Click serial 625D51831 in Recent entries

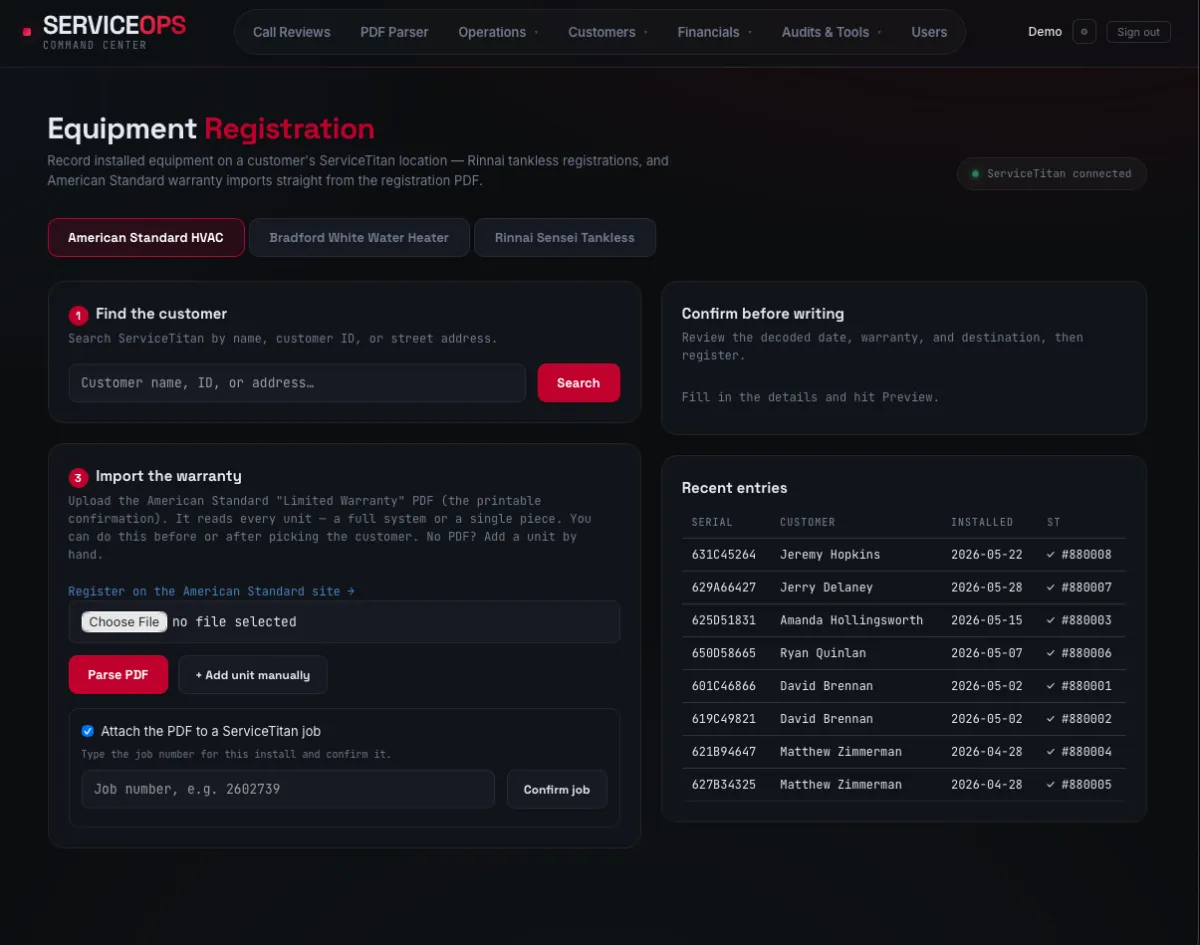pyautogui.click(x=723, y=620)
